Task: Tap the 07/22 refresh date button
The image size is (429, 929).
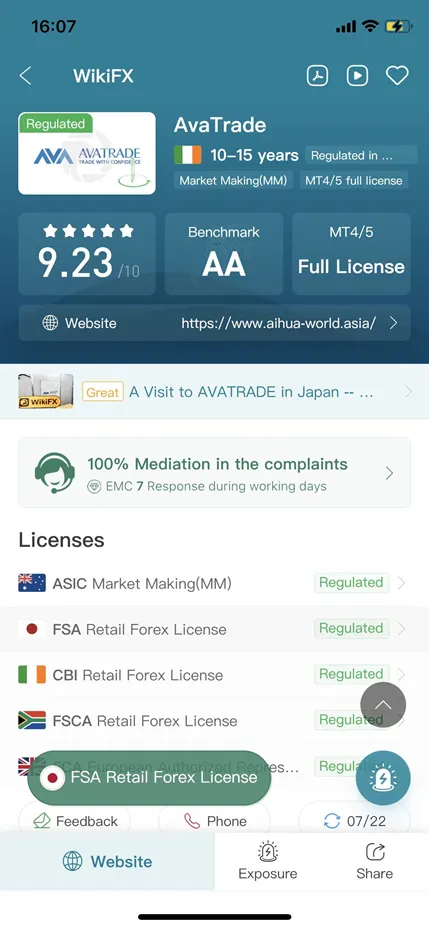Action: pyautogui.click(x=354, y=821)
